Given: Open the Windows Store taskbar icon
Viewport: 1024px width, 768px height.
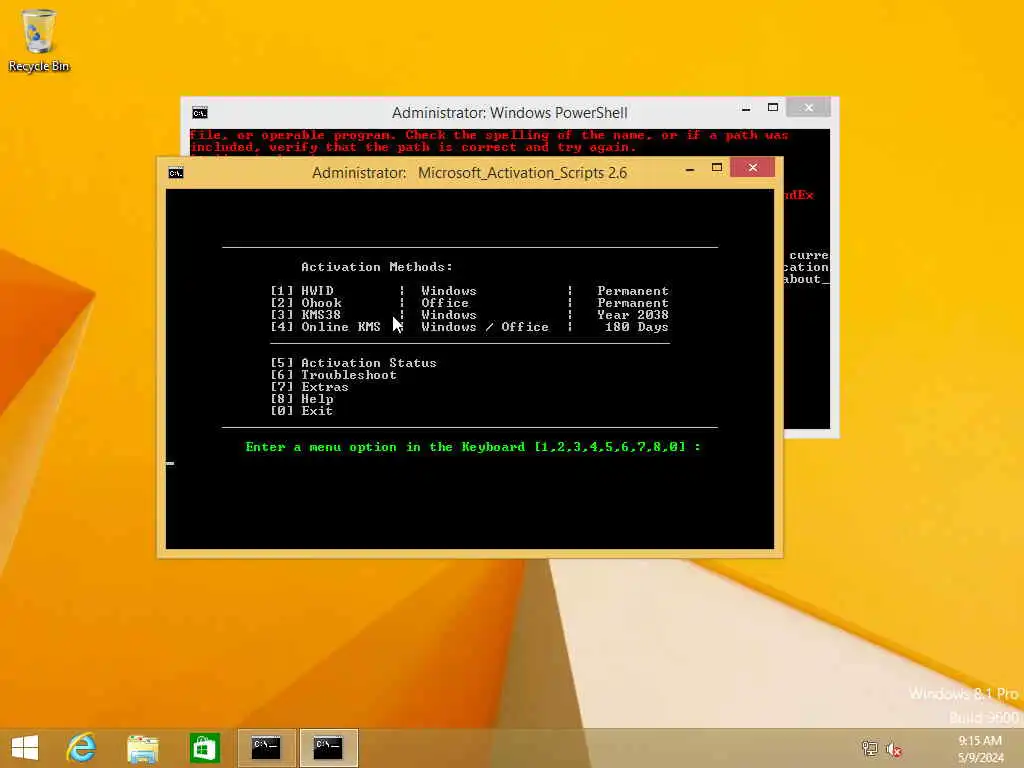Looking at the screenshot, I should [x=204, y=748].
